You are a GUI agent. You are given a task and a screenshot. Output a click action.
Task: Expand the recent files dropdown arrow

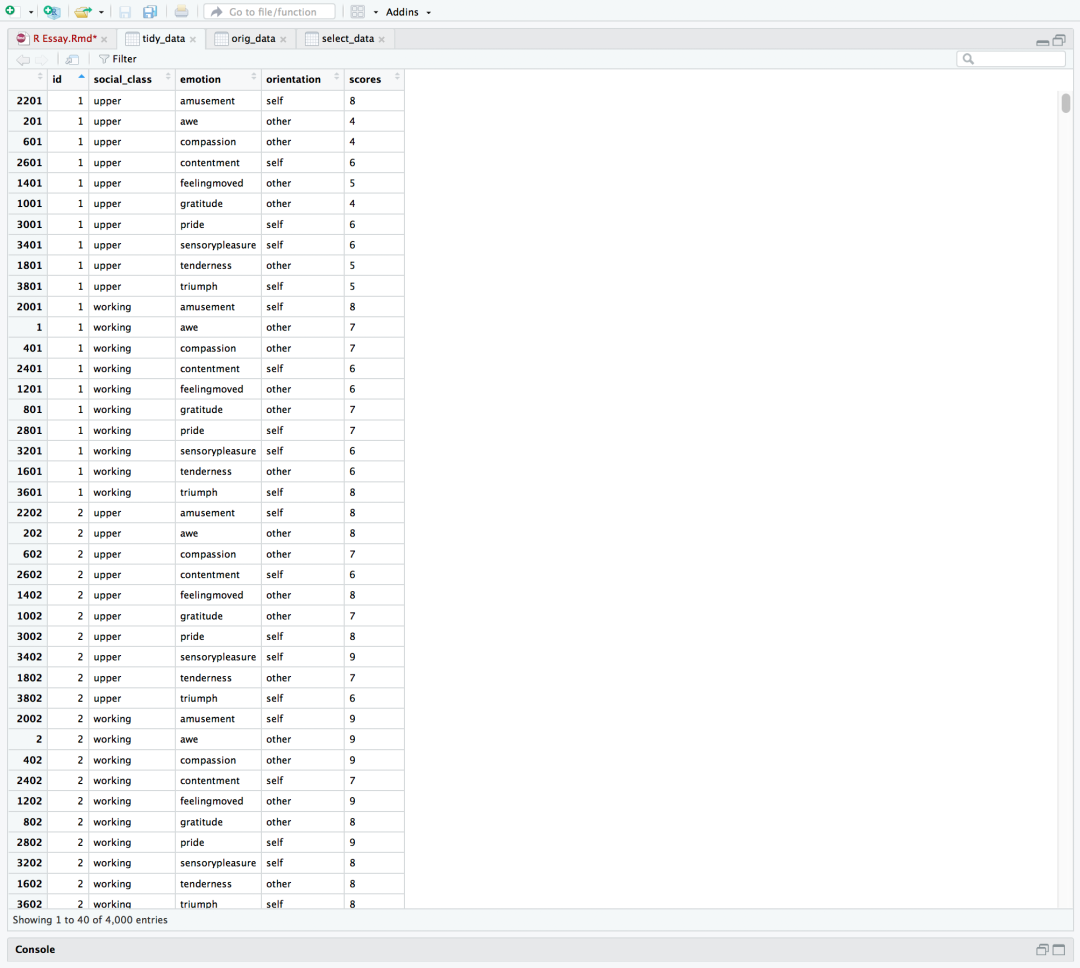[x=101, y=12]
